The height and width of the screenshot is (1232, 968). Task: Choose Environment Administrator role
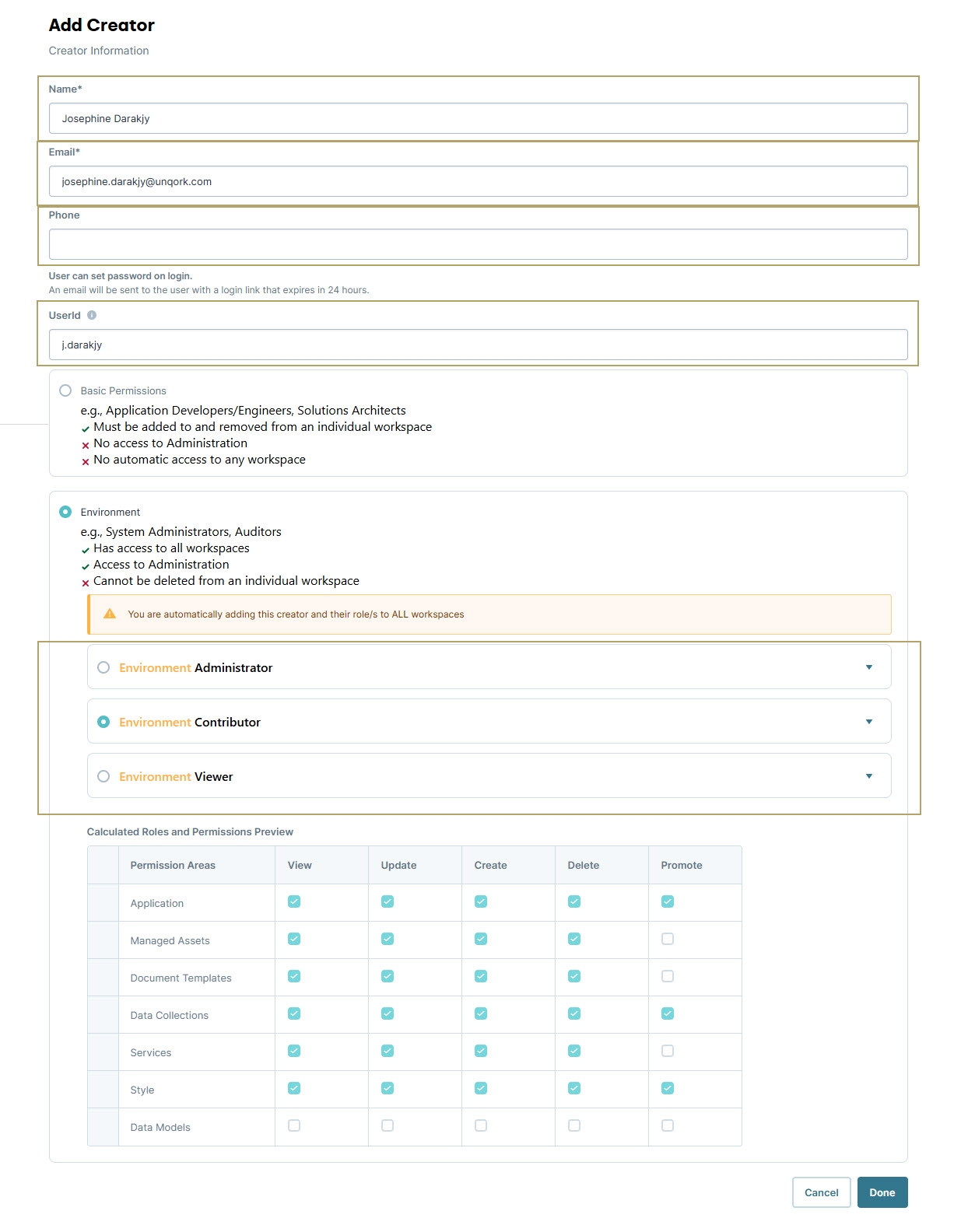[103, 667]
